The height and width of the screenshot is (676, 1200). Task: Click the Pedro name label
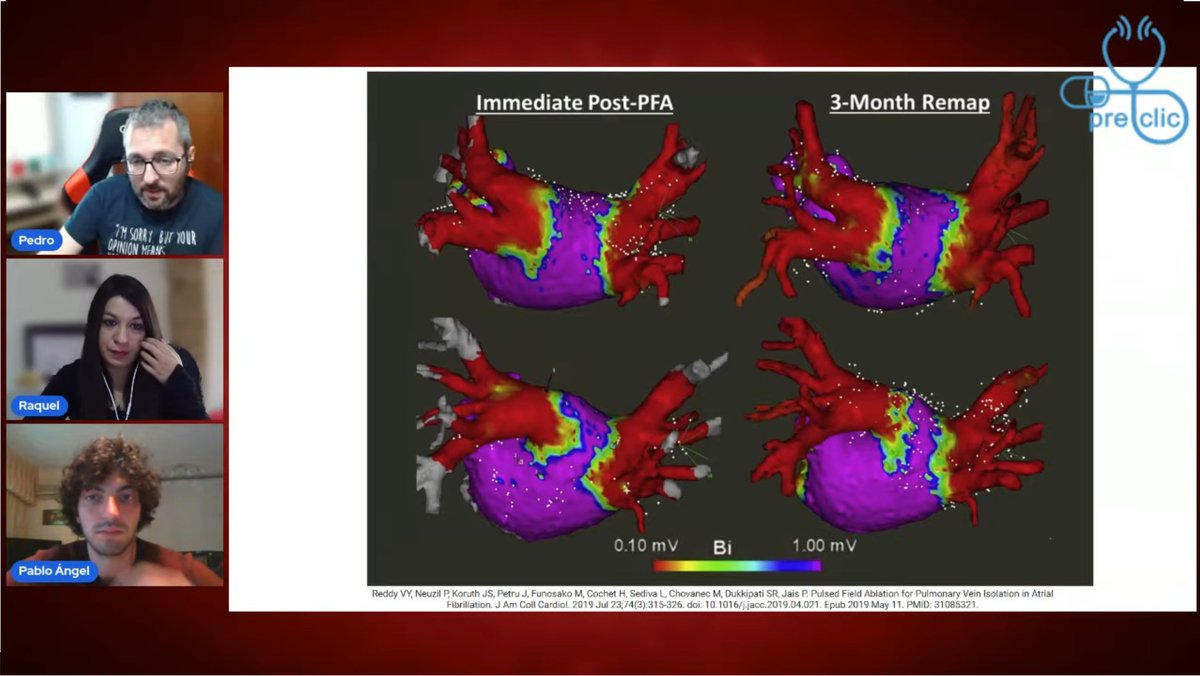[36, 241]
